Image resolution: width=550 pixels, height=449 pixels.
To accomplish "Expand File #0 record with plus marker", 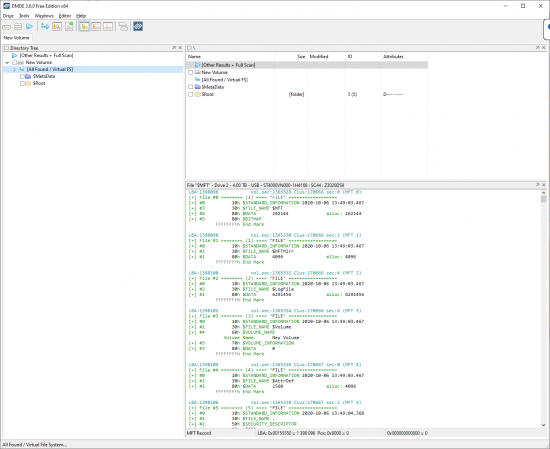I will pyautogui.click(x=192, y=197).
